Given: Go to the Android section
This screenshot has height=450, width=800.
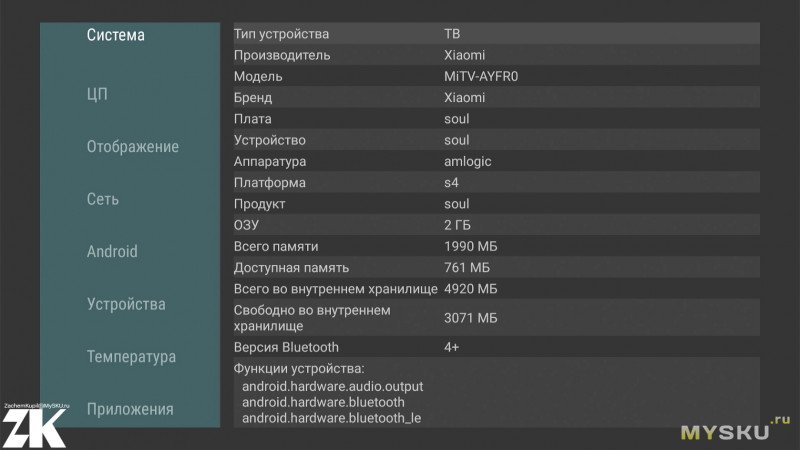Looking at the screenshot, I should [x=112, y=252].
